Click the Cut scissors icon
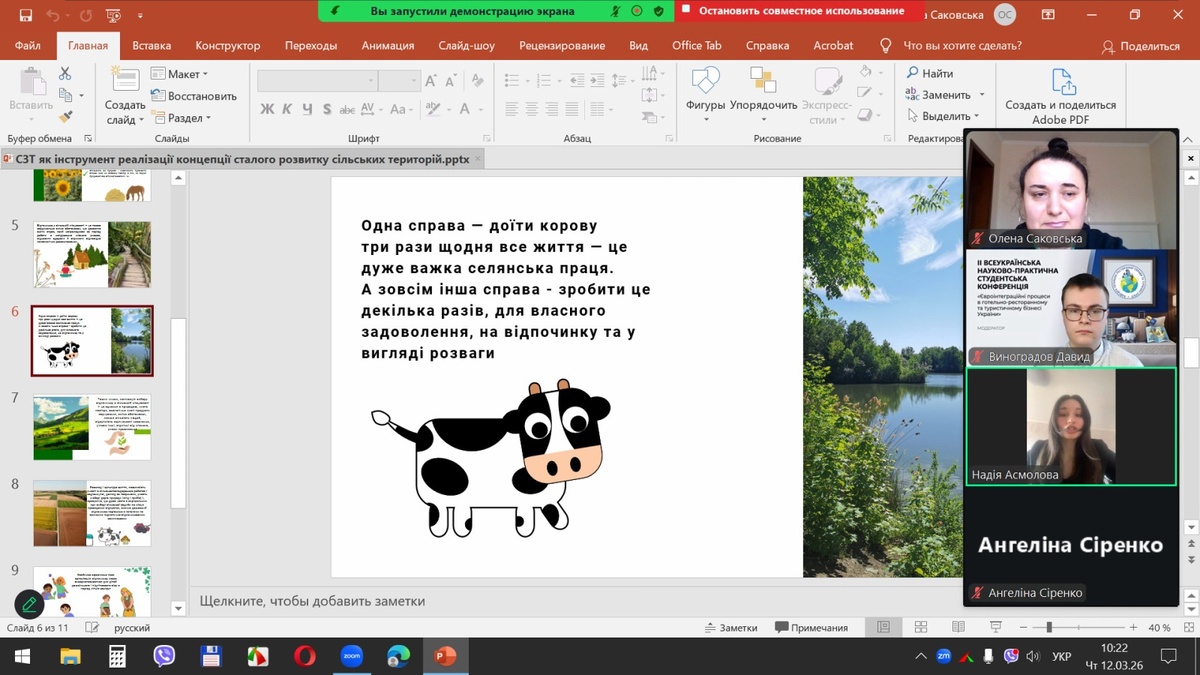The width and height of the screenshot is (1200, 675). click(65, 74)
